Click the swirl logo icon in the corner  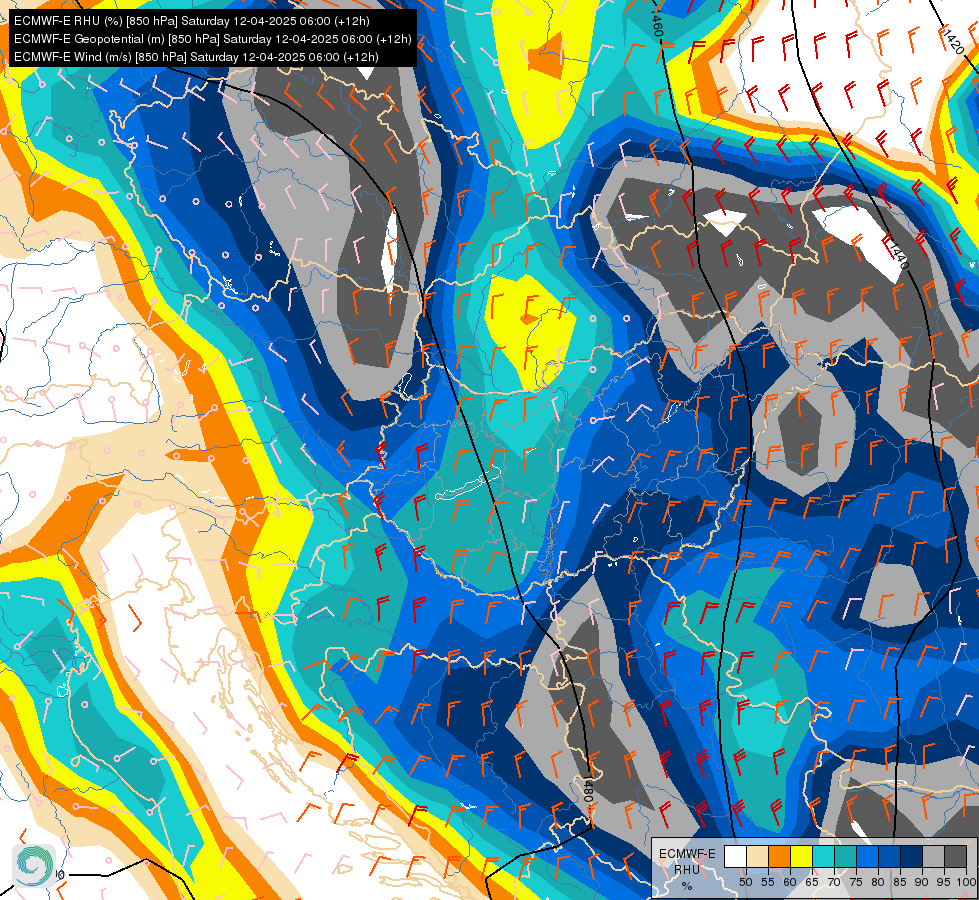34,866
